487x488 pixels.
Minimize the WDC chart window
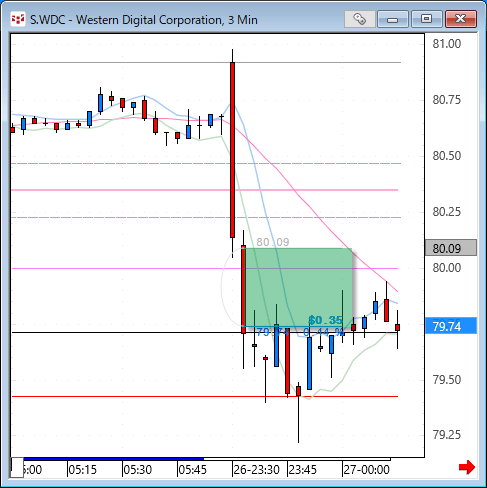click(393, 19)
